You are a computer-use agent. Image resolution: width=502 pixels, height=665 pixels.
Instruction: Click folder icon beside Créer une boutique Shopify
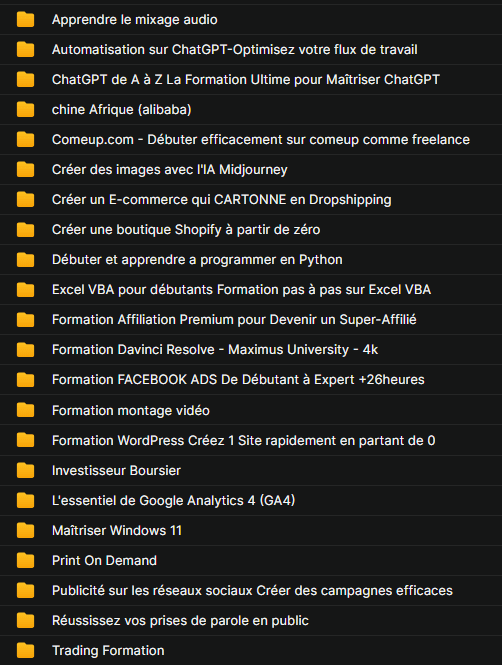tap(25, 229)
